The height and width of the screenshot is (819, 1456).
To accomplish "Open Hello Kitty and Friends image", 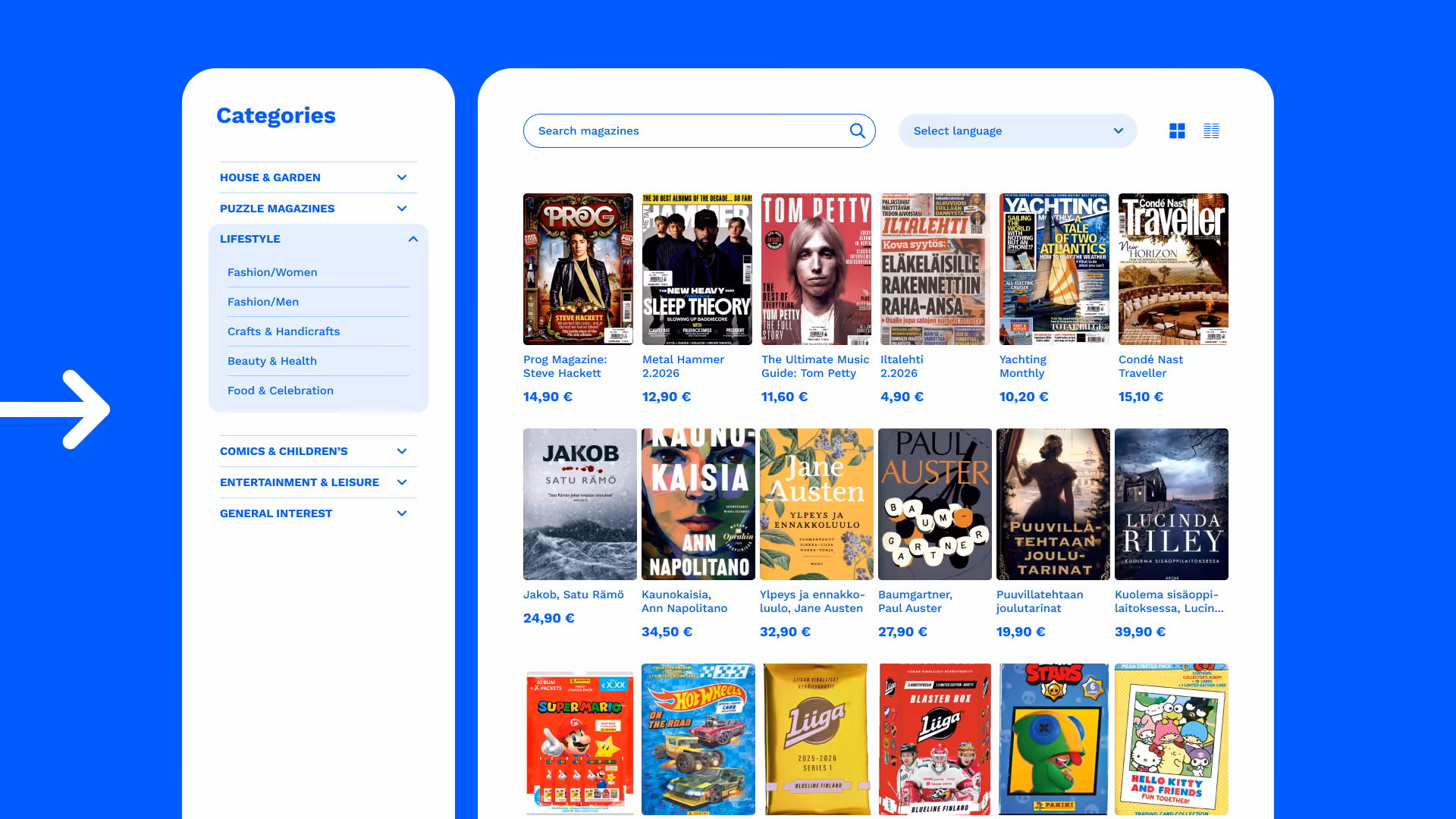I will click(x=1172, y=739).
